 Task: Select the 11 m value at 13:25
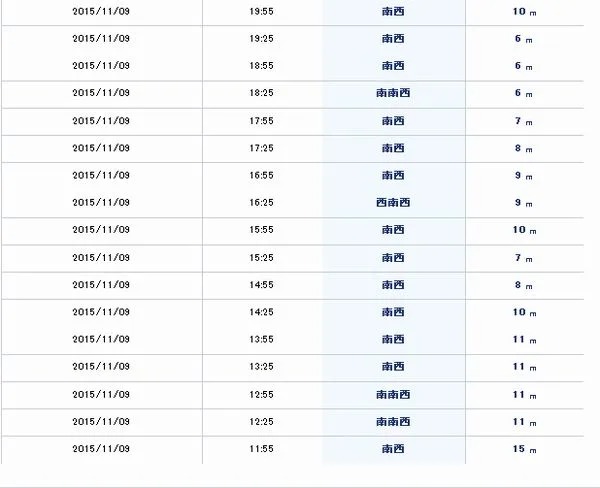pos(525,366)
